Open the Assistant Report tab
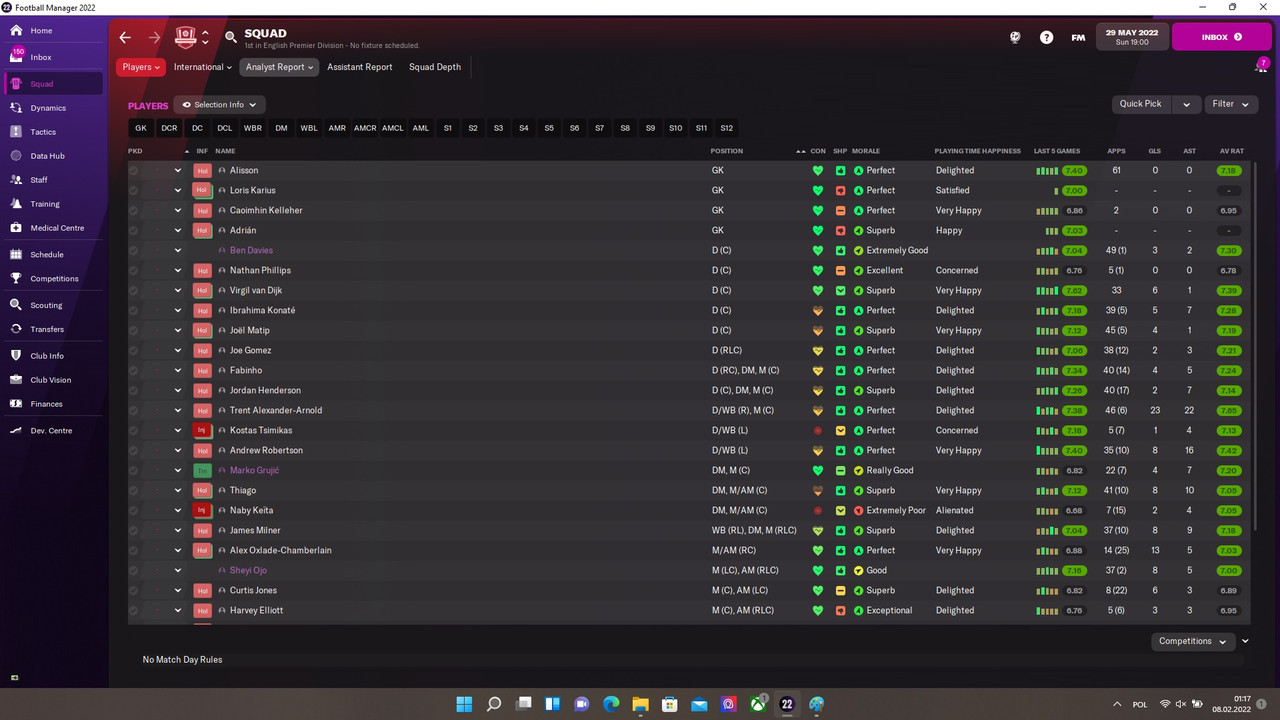The width and height of the screenshot is (1280, 720). tap(359, 67)
